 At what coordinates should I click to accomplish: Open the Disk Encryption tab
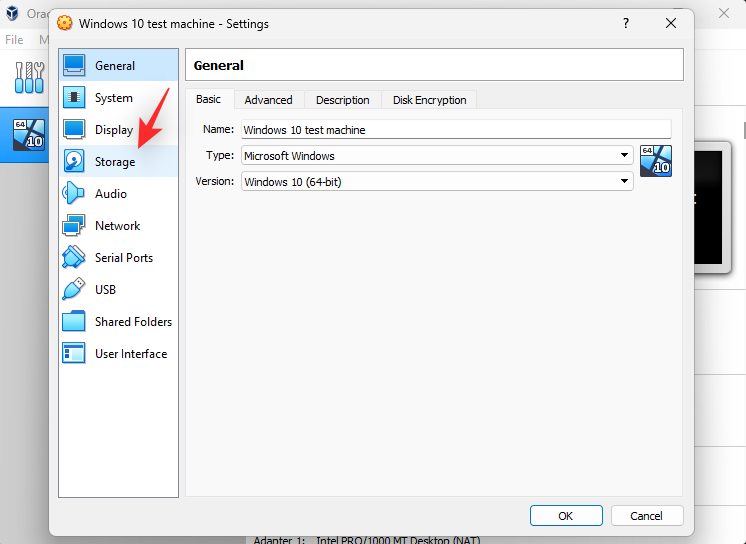tap(429, 100)
